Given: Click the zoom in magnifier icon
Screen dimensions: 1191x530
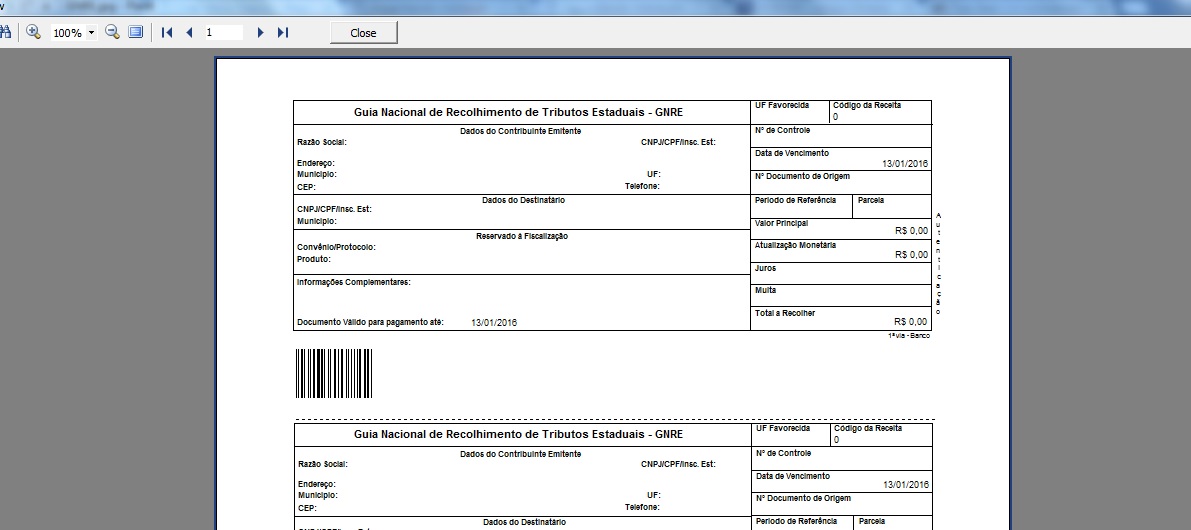Looking at the screenshot, I should [33, 32].
